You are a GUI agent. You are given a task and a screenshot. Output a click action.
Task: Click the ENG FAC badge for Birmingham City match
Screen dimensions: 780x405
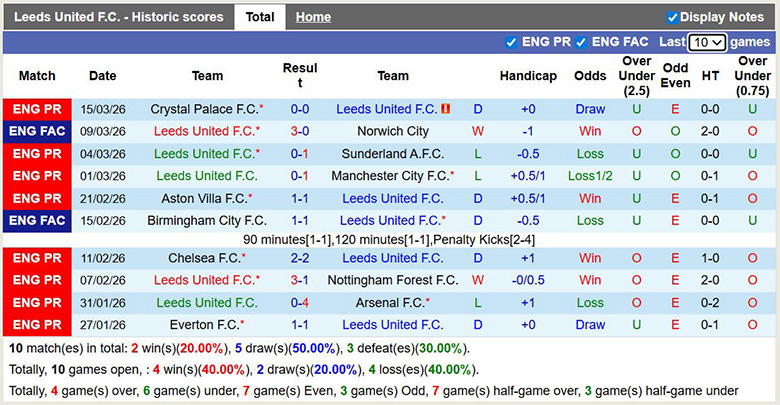coord(37,220)
